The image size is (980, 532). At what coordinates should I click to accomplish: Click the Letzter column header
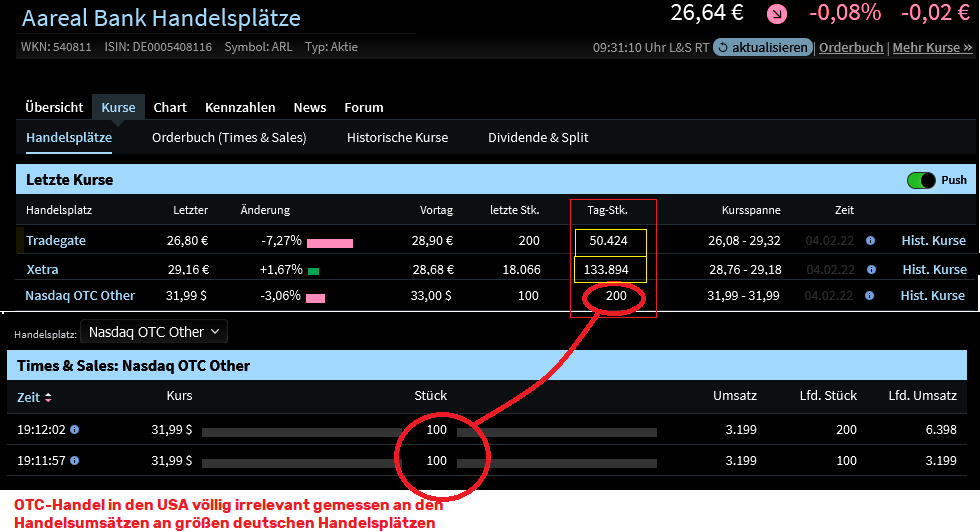[191, 210]
